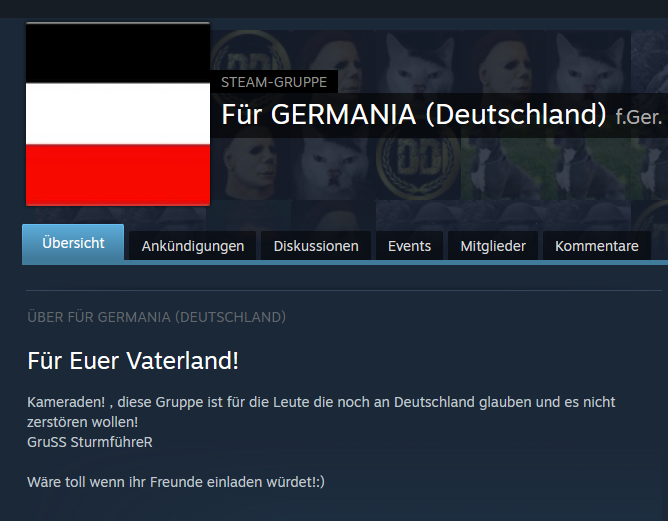668x521 pixels.
Task: Click the f.Ger. group abbreviation
Action: coord(639,117)
